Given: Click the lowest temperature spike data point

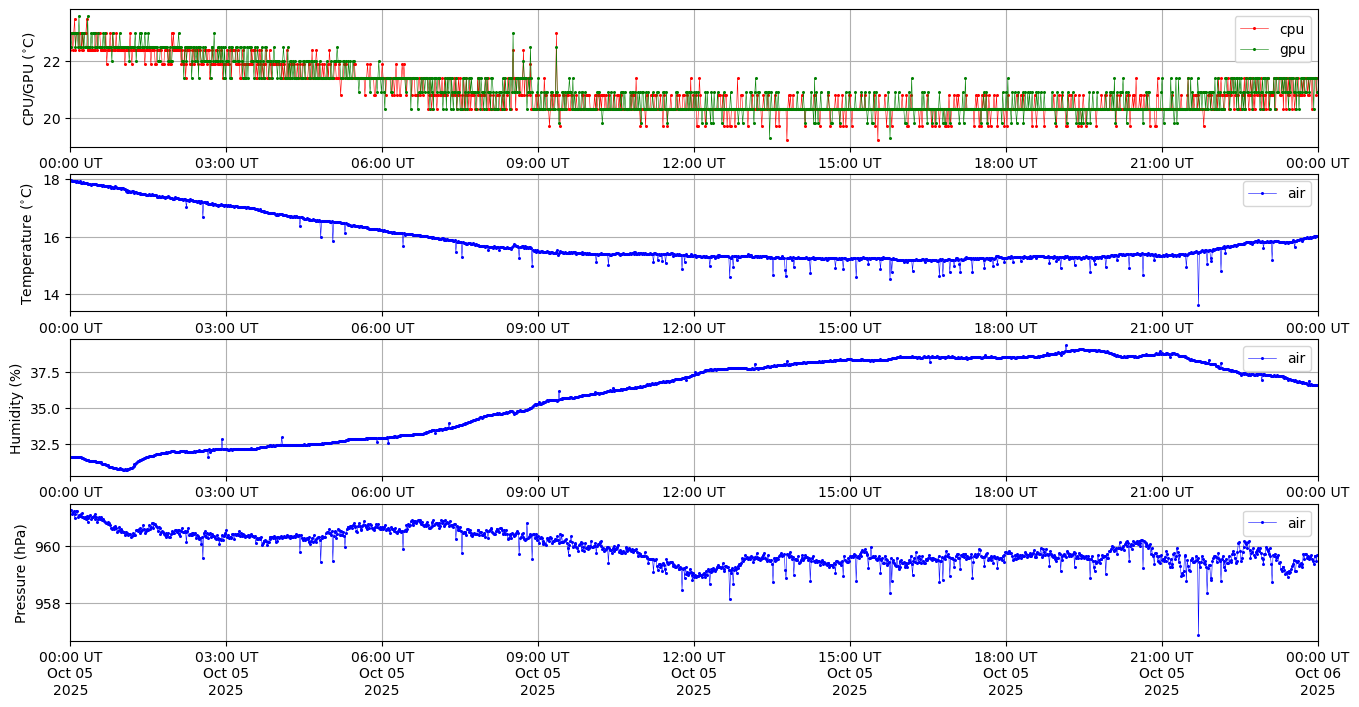Looking at the screenshot, I should point(1198,305).
